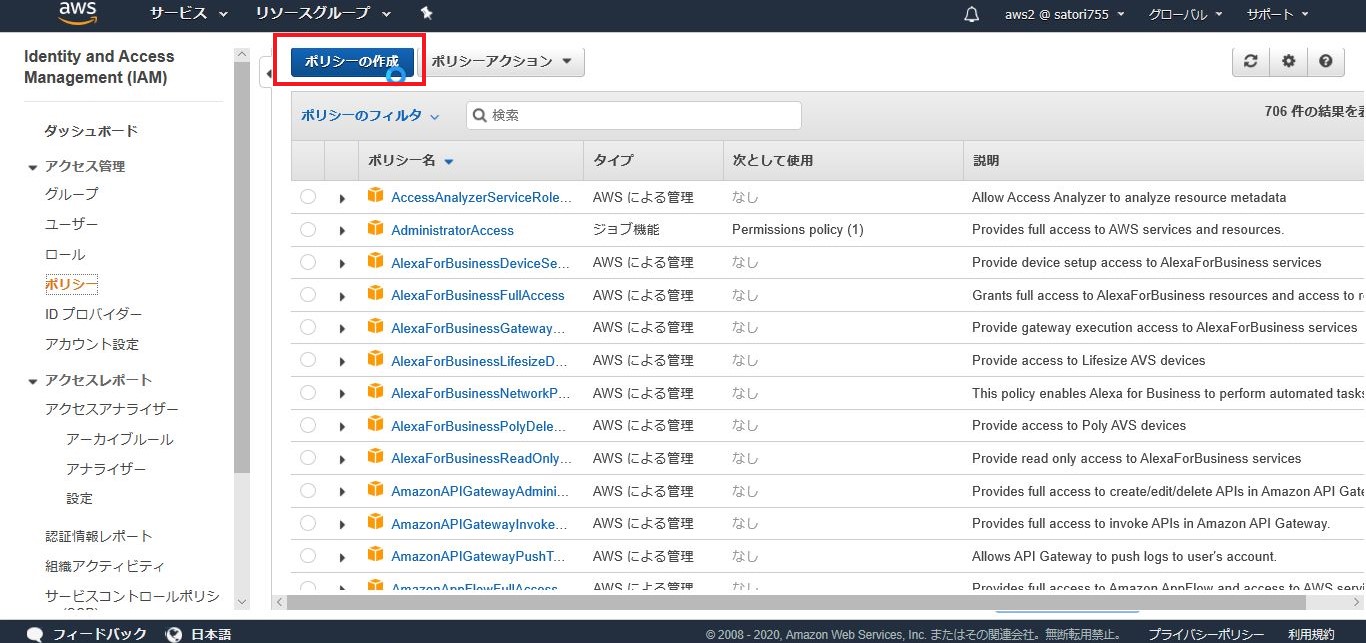Open ロール in the sidebar
Image resolution: width=1366 pixels, height=643 pixels.
click(x=65, y=254)
